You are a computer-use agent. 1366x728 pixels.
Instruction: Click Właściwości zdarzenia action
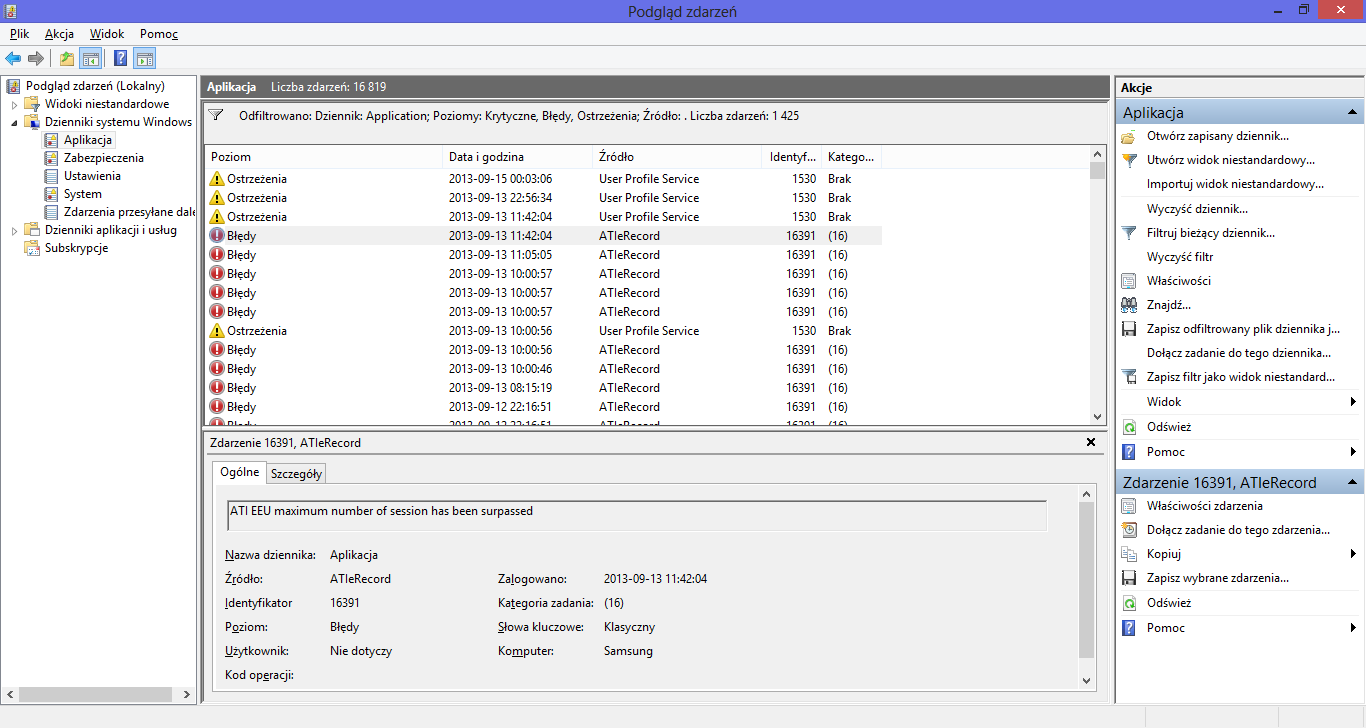1204,506
